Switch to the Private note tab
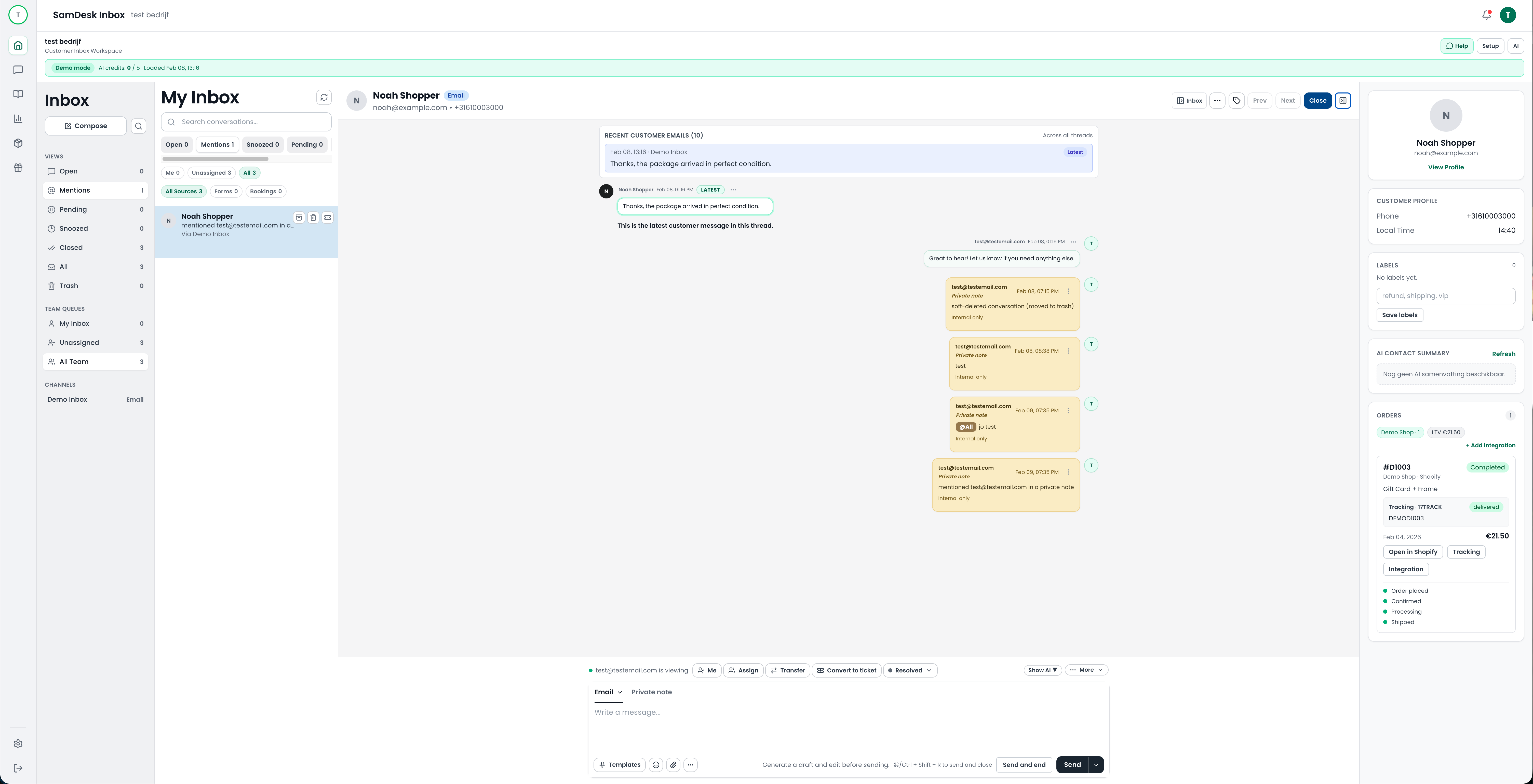Screen dimensions: 1533x784 click(x=651, y=692)
